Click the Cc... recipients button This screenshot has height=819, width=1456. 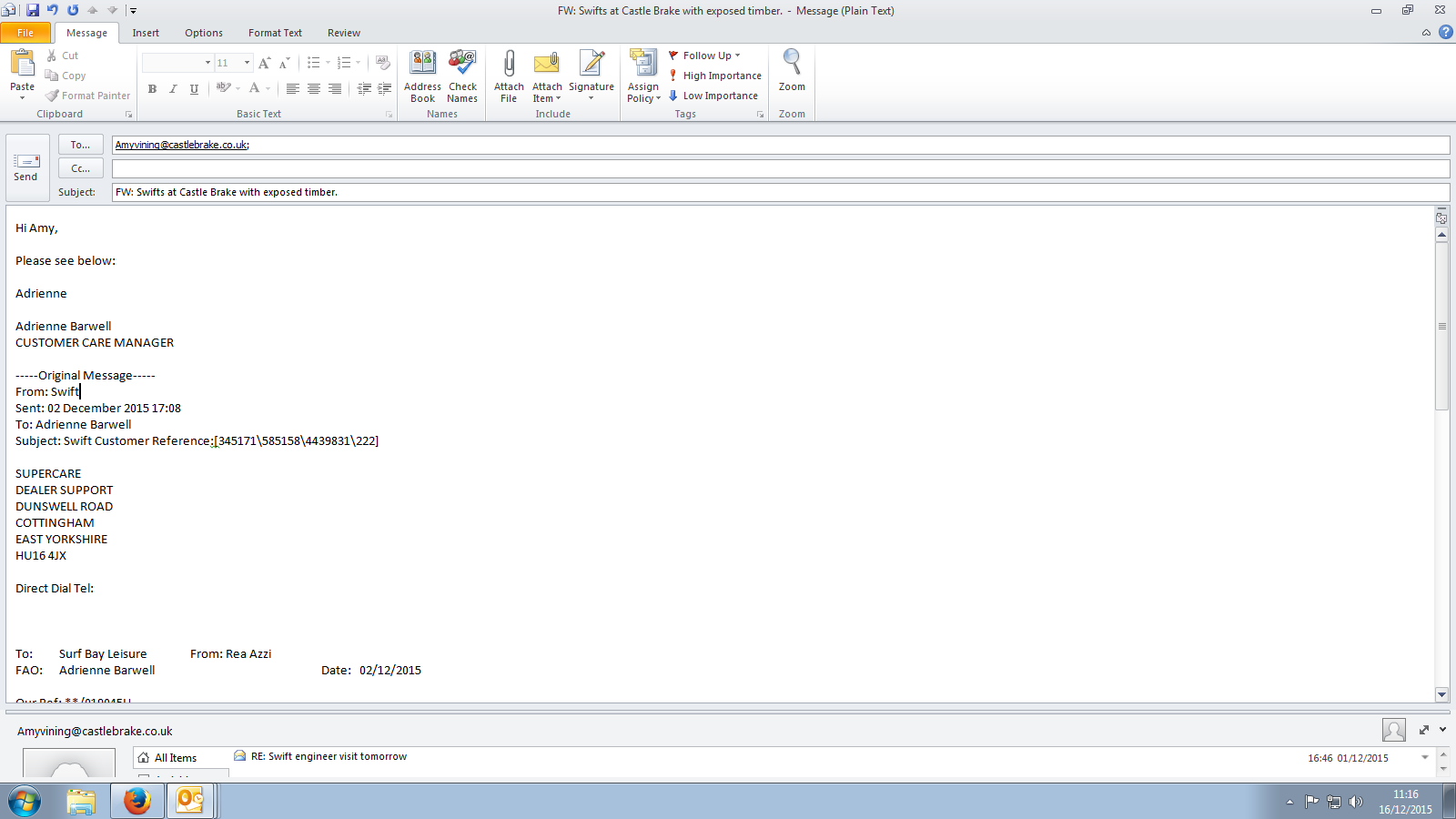tap(81, 168)
